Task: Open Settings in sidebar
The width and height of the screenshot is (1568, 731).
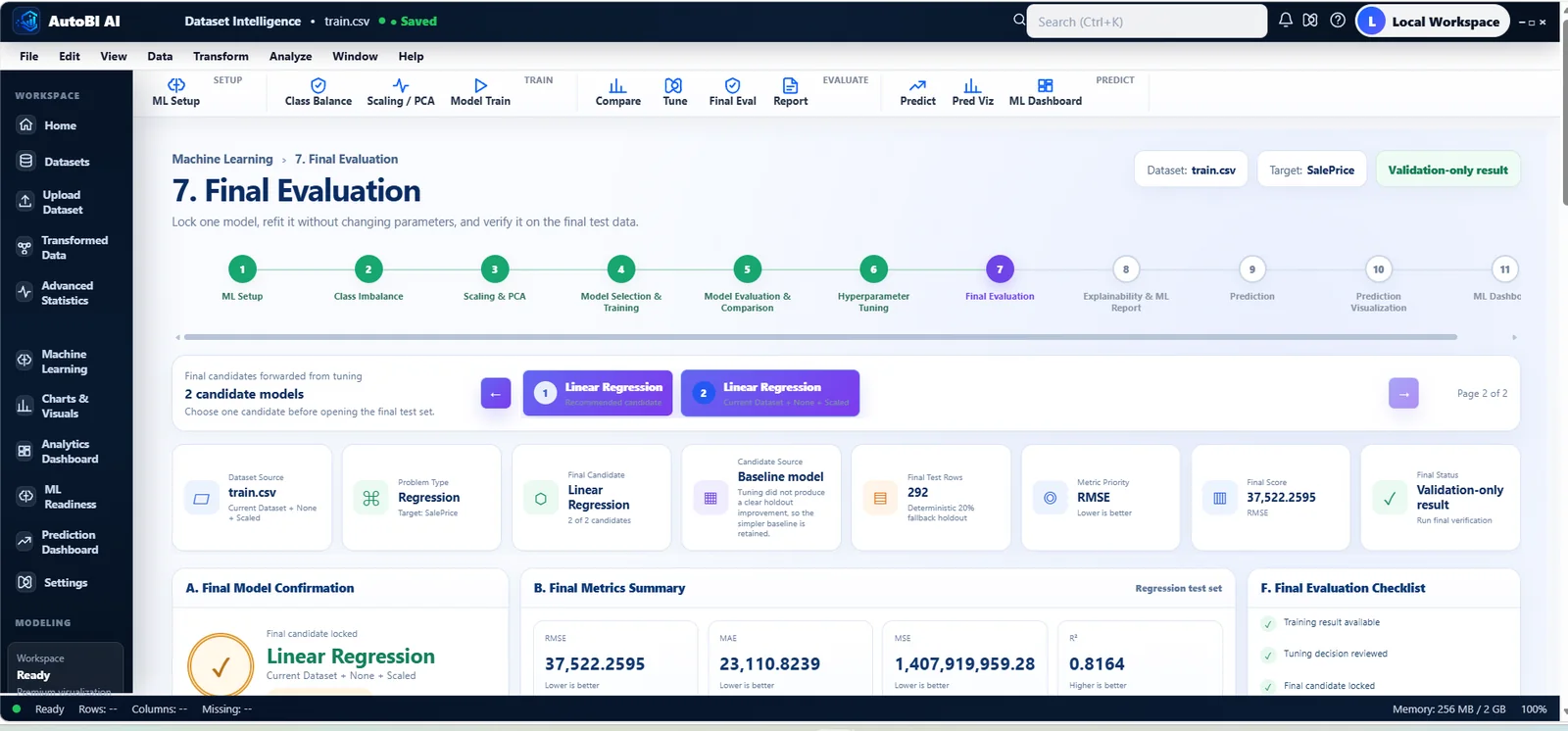Action: (67, 582)
